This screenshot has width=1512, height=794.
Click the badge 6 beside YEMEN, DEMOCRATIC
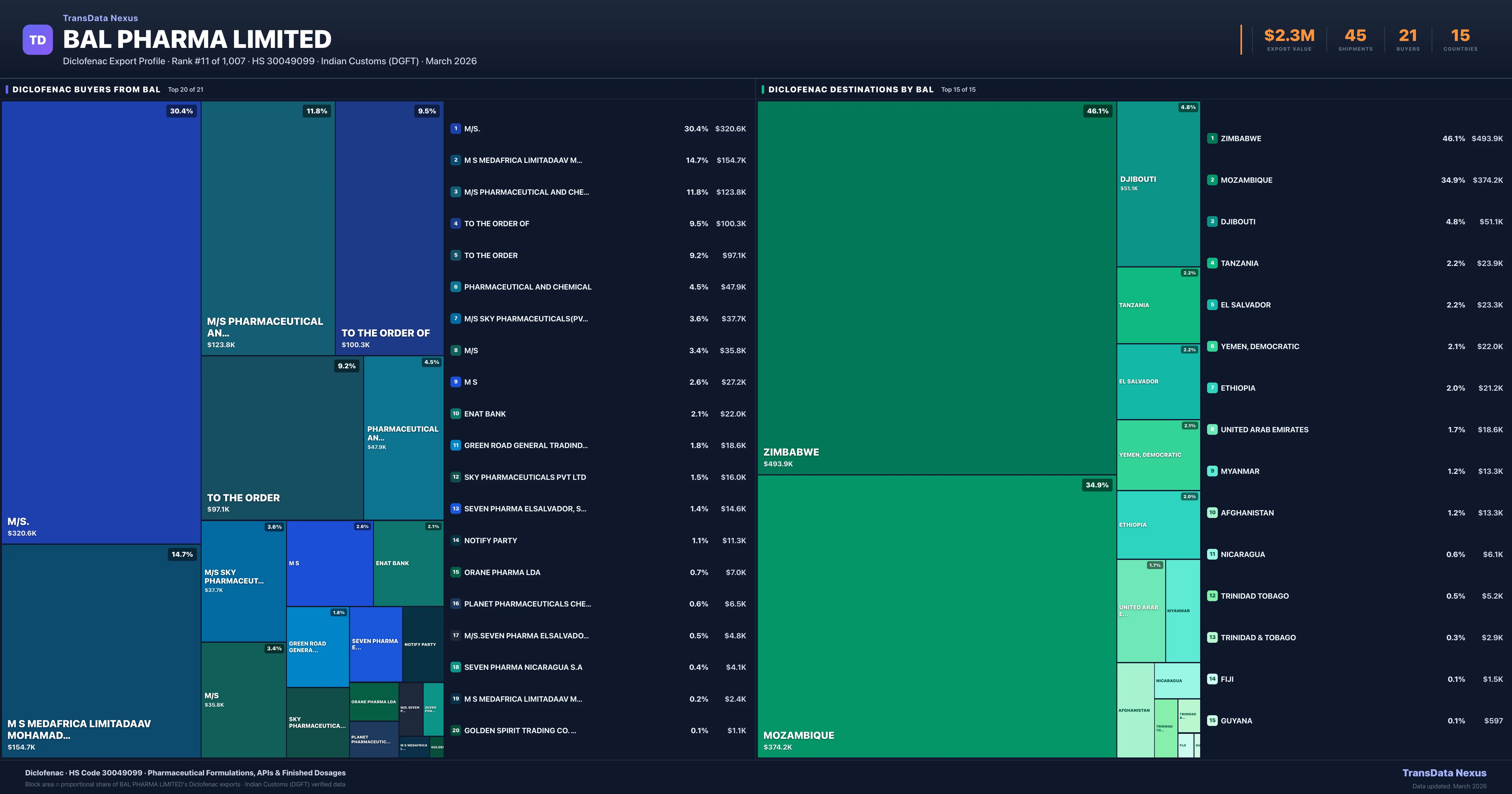[1211, 346]
